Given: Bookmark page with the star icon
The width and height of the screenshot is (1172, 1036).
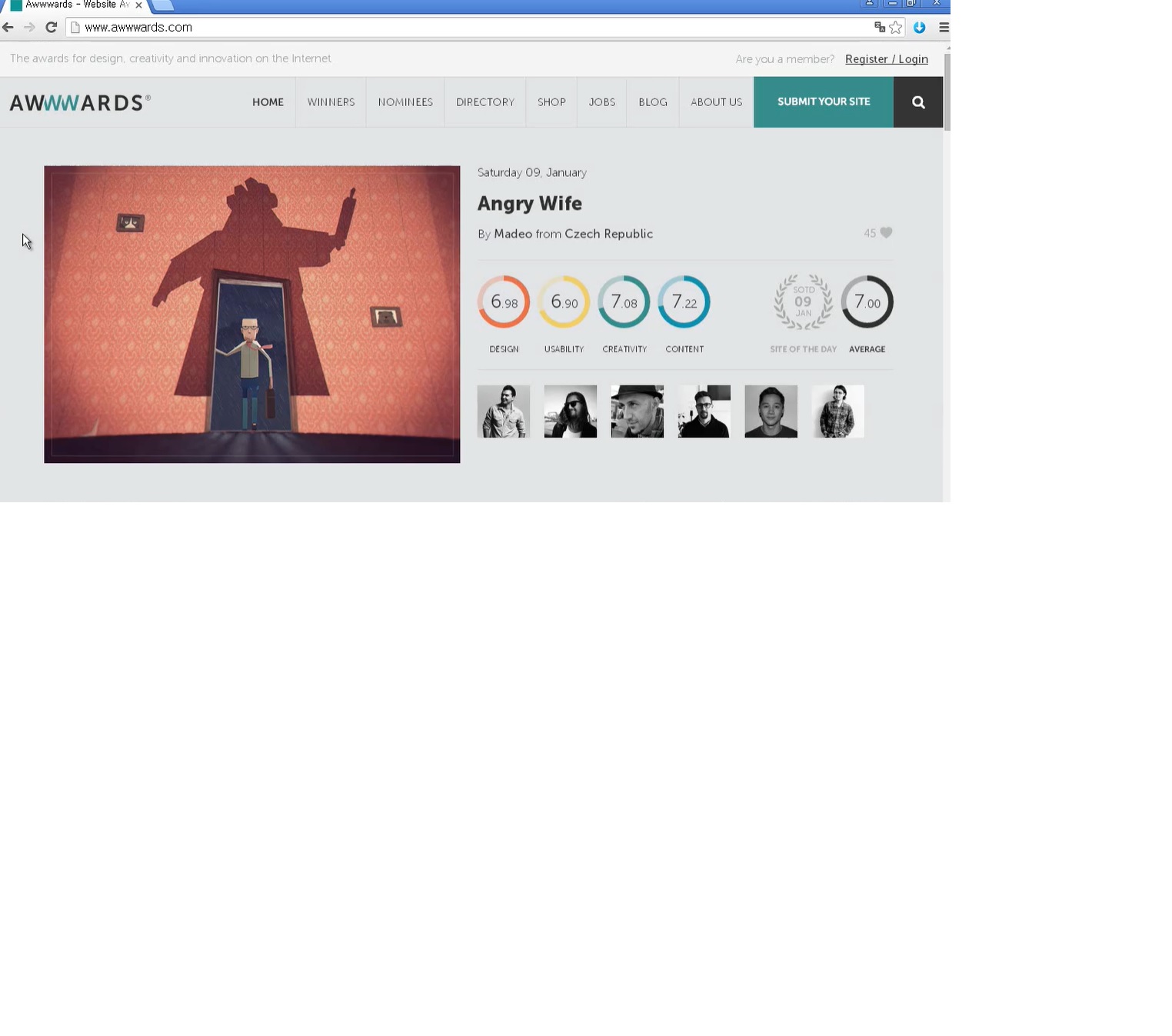Looking at the screenshot, I should tap(896, 28).
